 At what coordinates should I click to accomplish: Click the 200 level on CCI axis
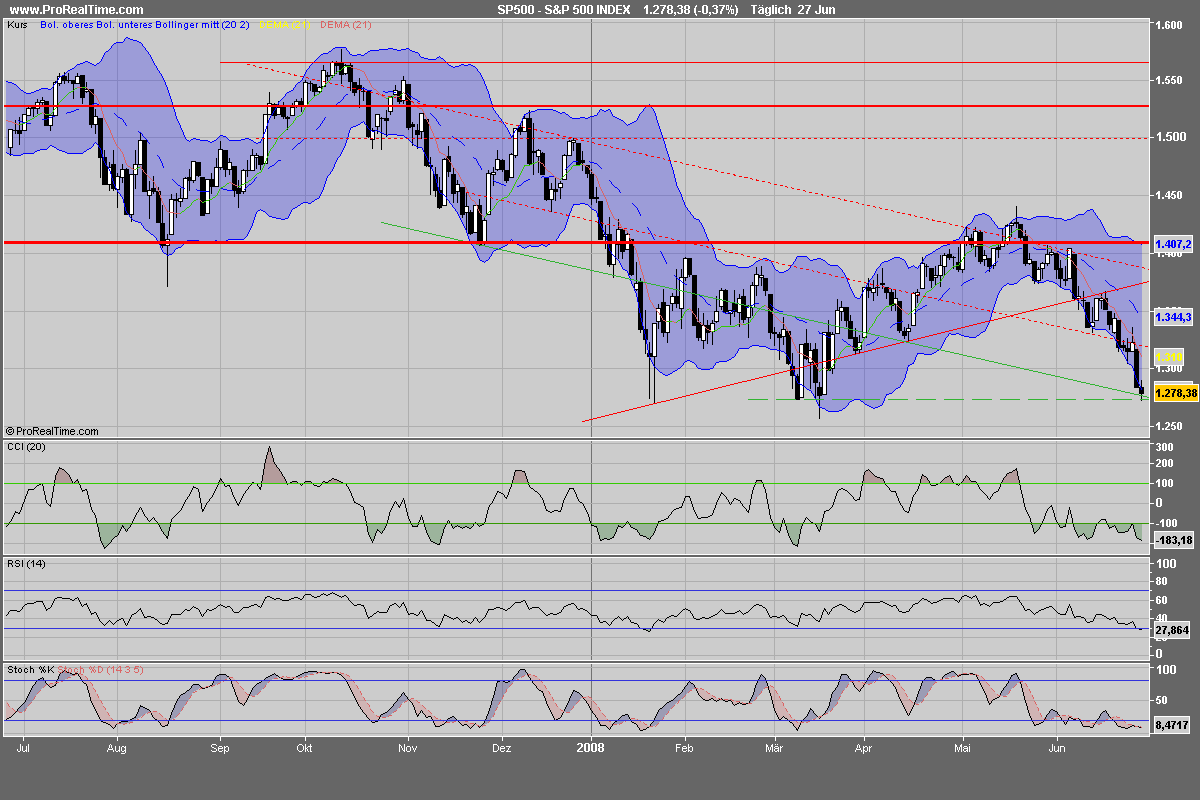click(x=1163, y=465)
